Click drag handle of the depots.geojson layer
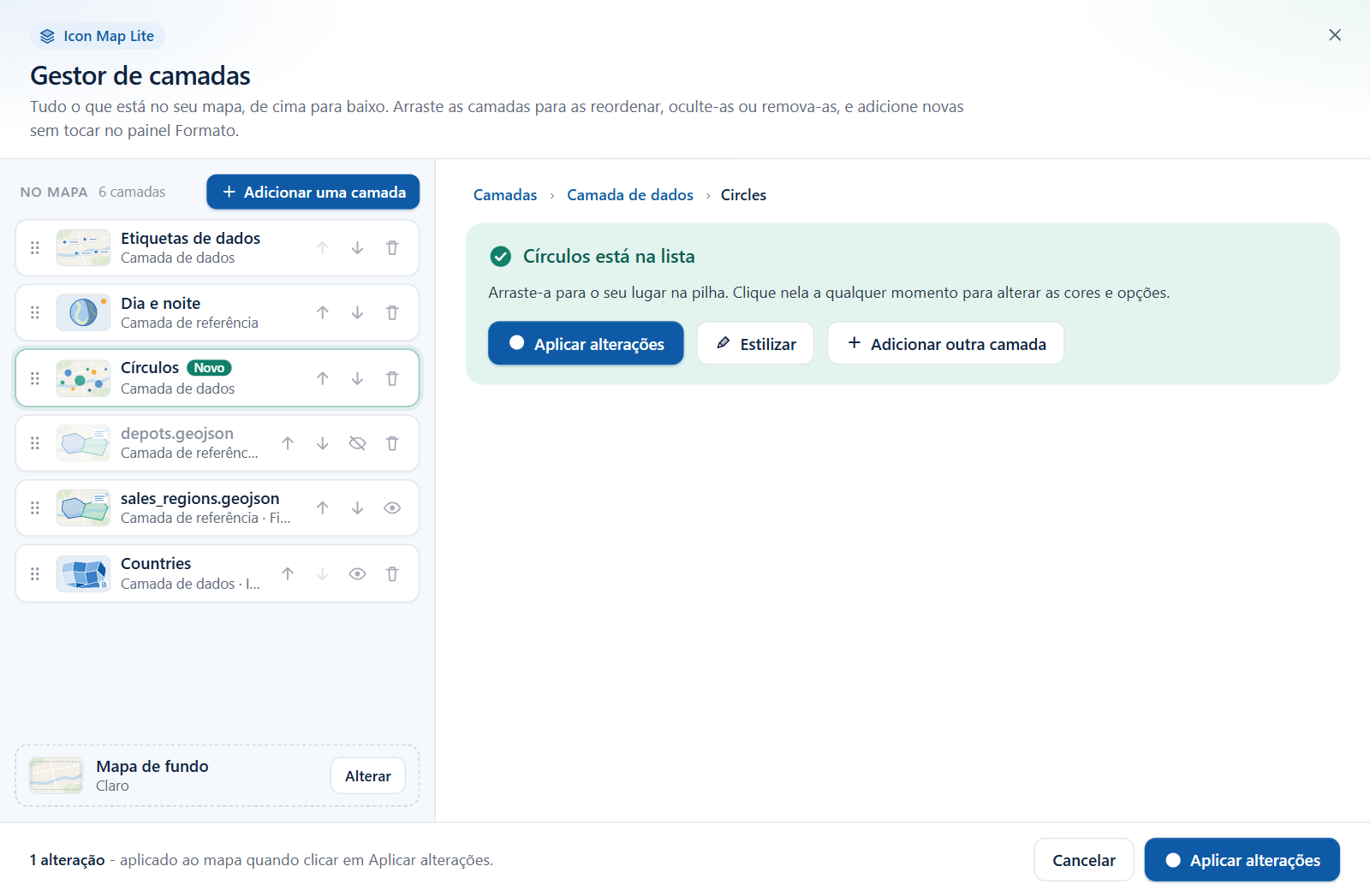 tap(35, 443)
